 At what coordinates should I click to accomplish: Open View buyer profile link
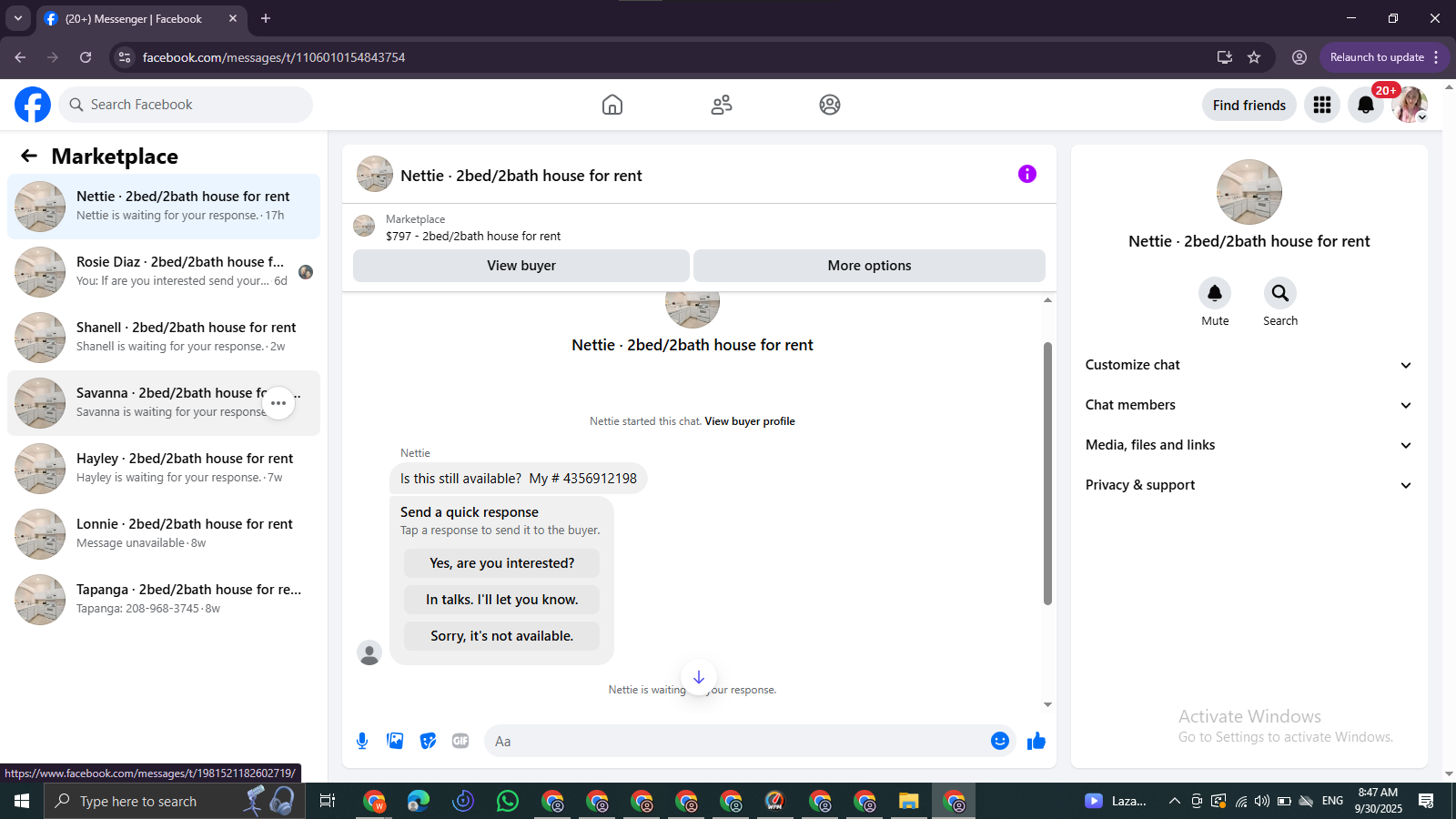750,421
